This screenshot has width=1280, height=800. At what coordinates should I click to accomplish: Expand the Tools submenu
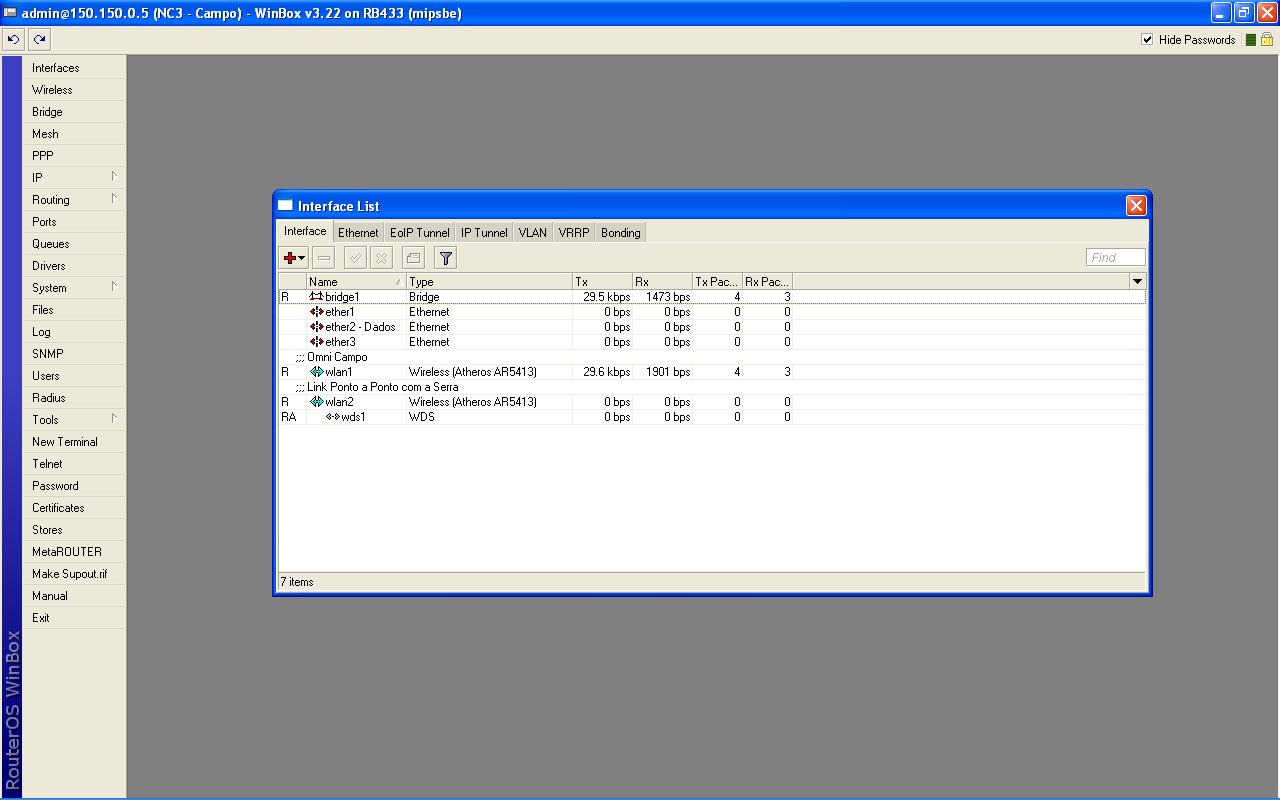pos(75,420)
